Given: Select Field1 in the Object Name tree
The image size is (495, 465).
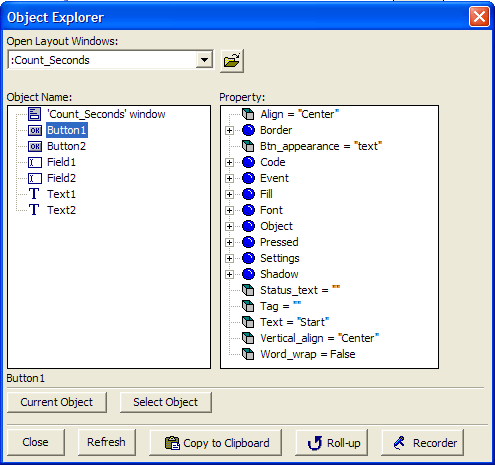Looking at the screenshot, I should point(61,162).
